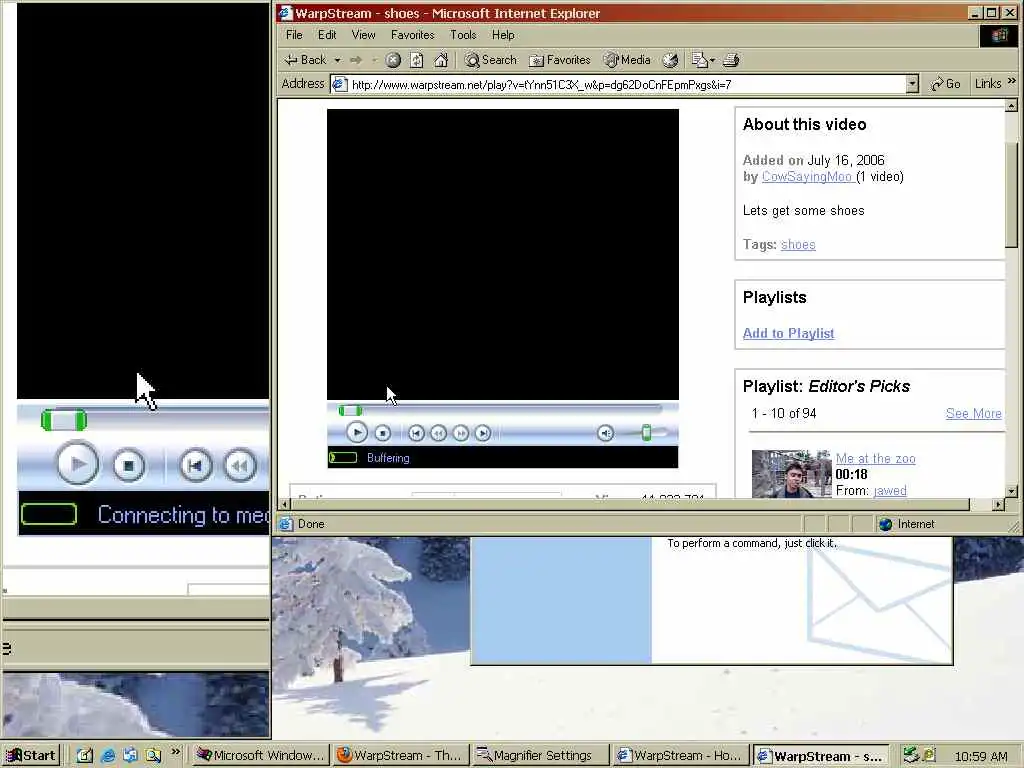1024x768 pixels.
Task: Open the shoes tag link
Action: 798,244
